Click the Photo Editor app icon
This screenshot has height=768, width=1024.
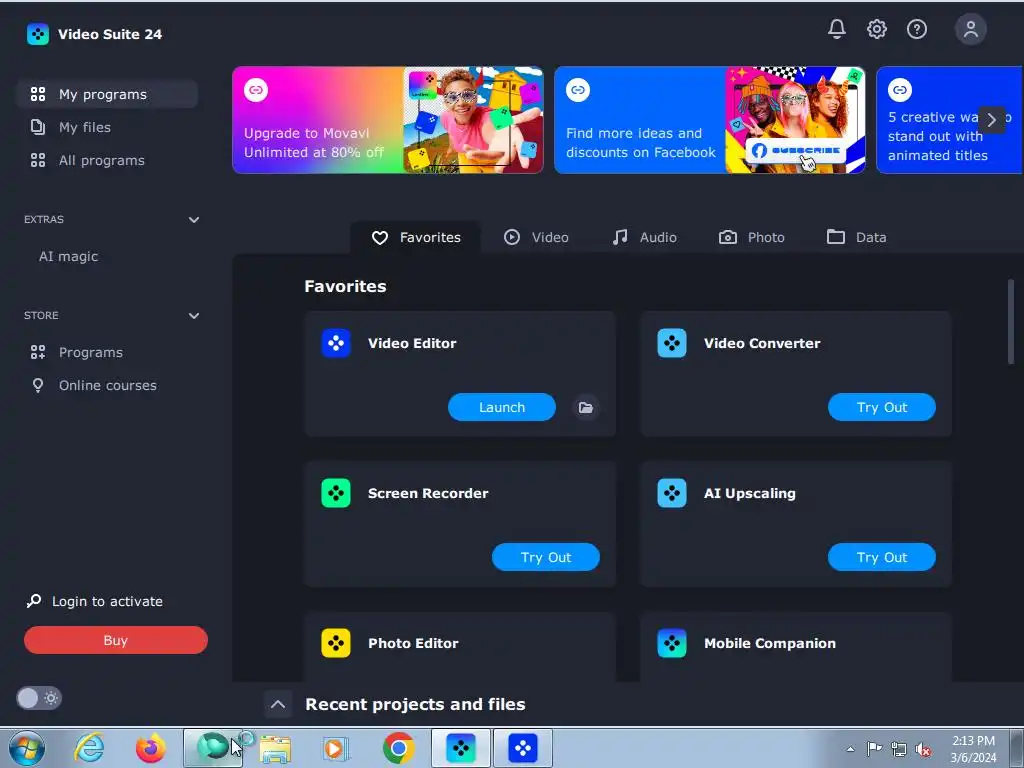pyautogui.click(x=336, y=643)
